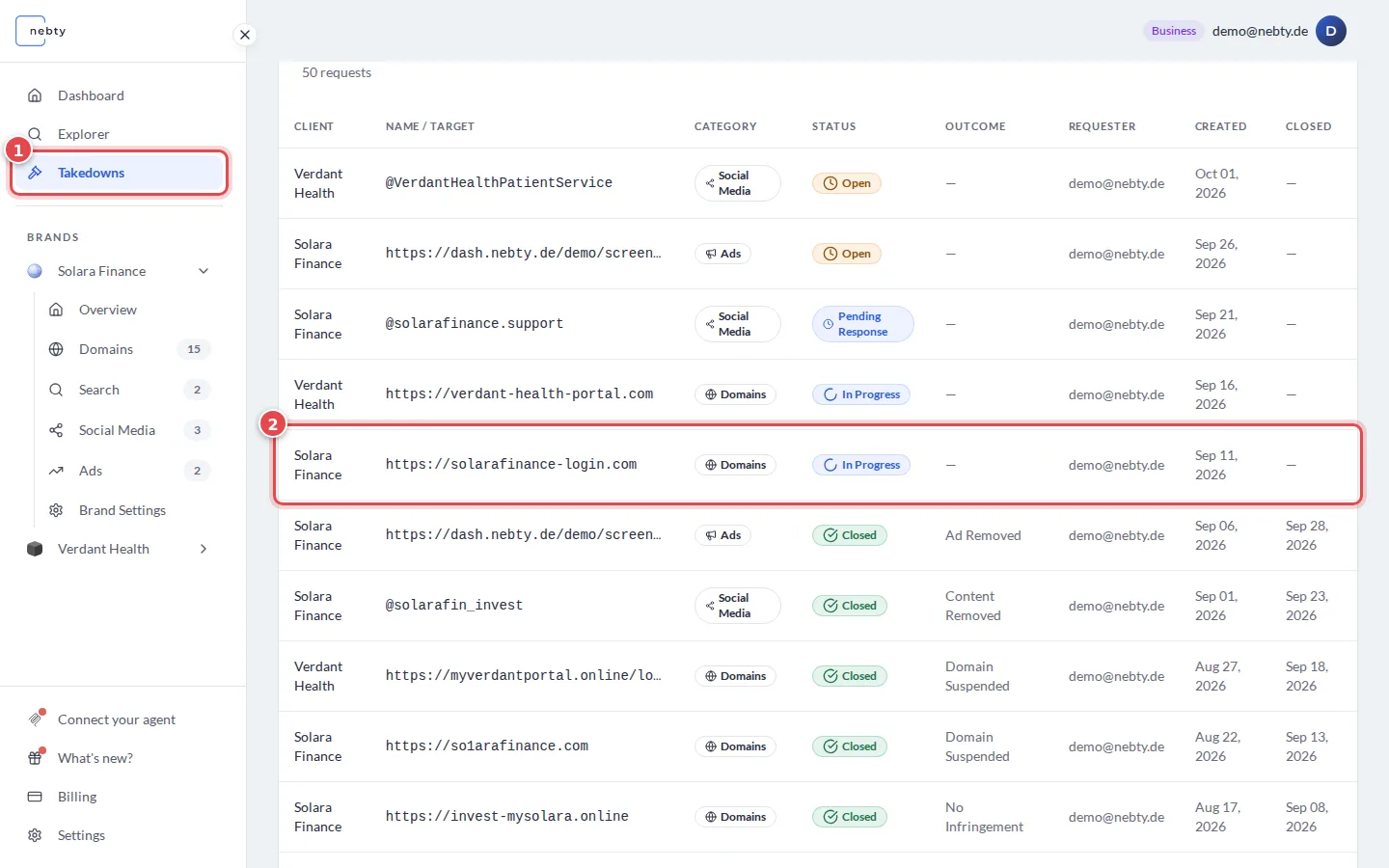Viewport: 1389px width, 868px height.
Task: Click the Social Media count badge 3
Action: pos(197,430)
